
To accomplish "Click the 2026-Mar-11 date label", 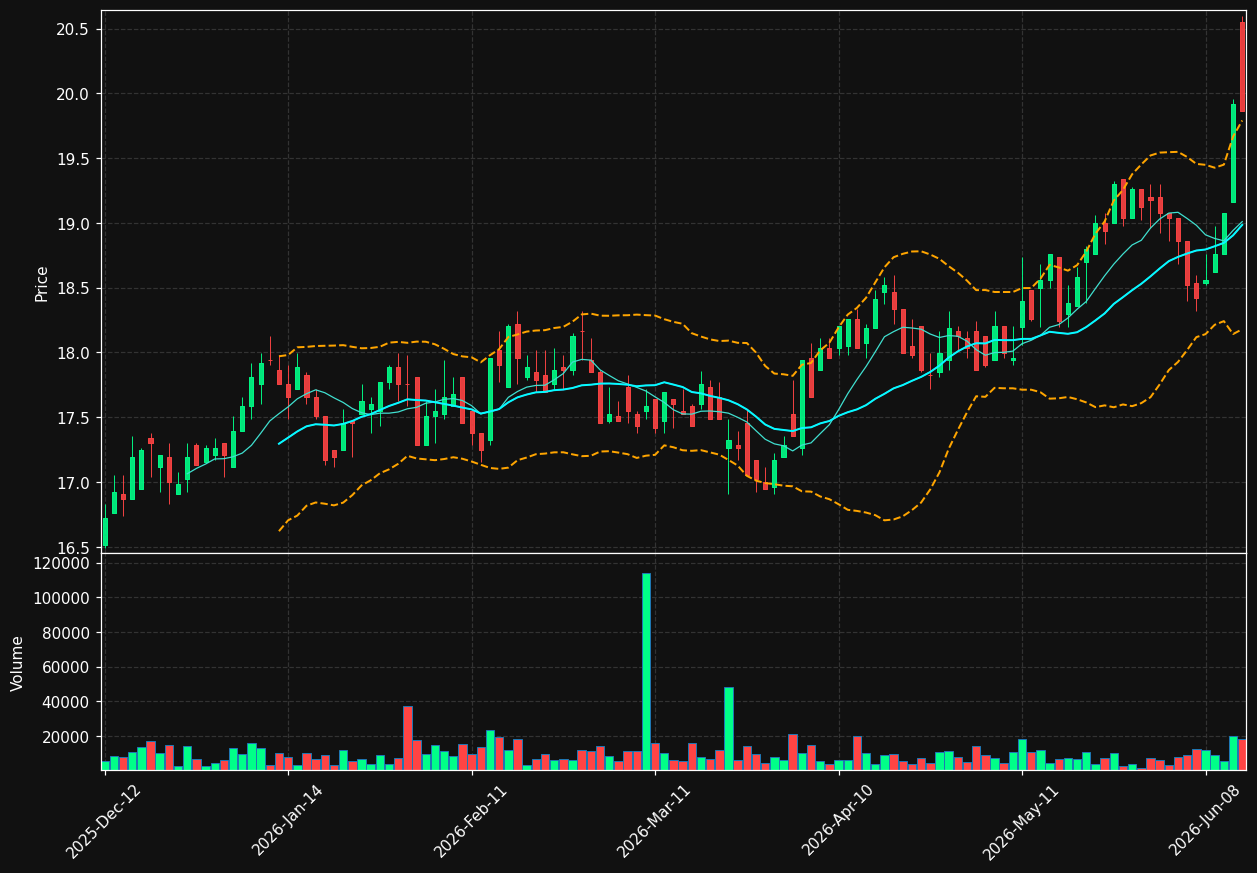I will click(654, 821).
